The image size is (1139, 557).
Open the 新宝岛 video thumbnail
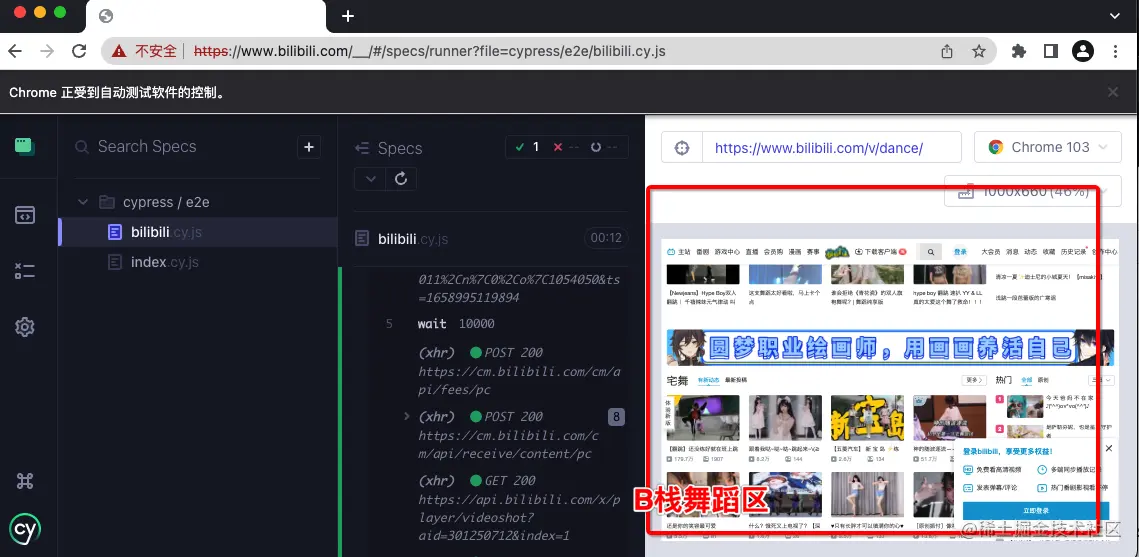pos(867,418)
